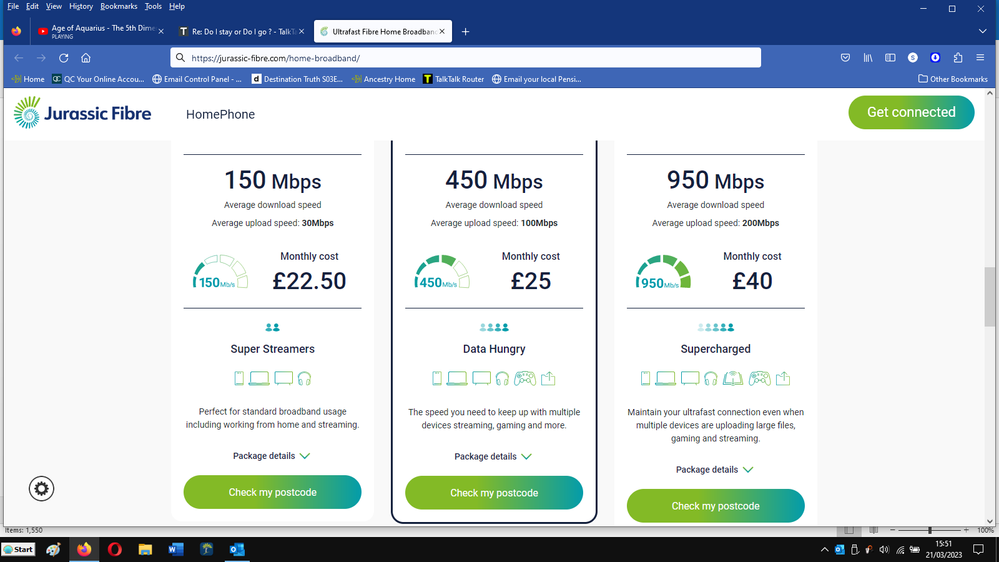This screenshot has height=562, width=999.
Task: Save the page to Pocket
Action: click(x=845, y=58)
